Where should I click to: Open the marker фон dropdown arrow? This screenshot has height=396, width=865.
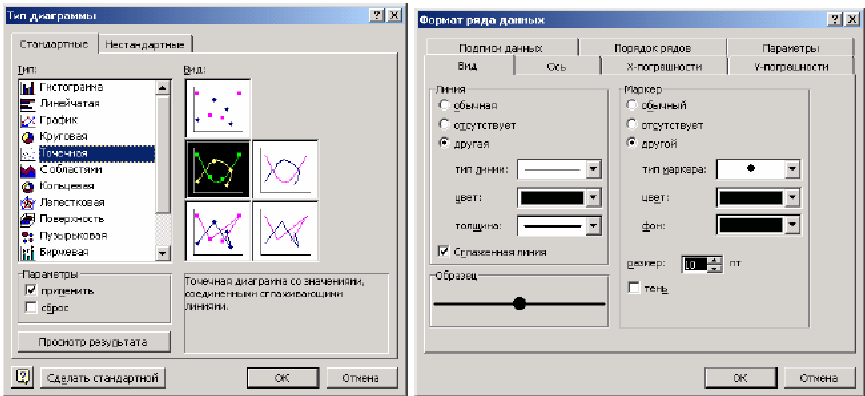pyautogui.click(x=793, y=224)
